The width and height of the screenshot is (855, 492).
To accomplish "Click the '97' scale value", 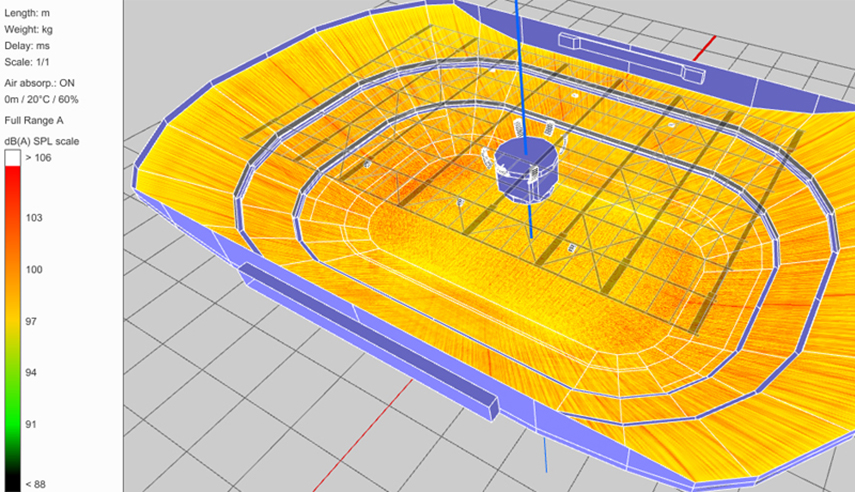I will 31,321.
